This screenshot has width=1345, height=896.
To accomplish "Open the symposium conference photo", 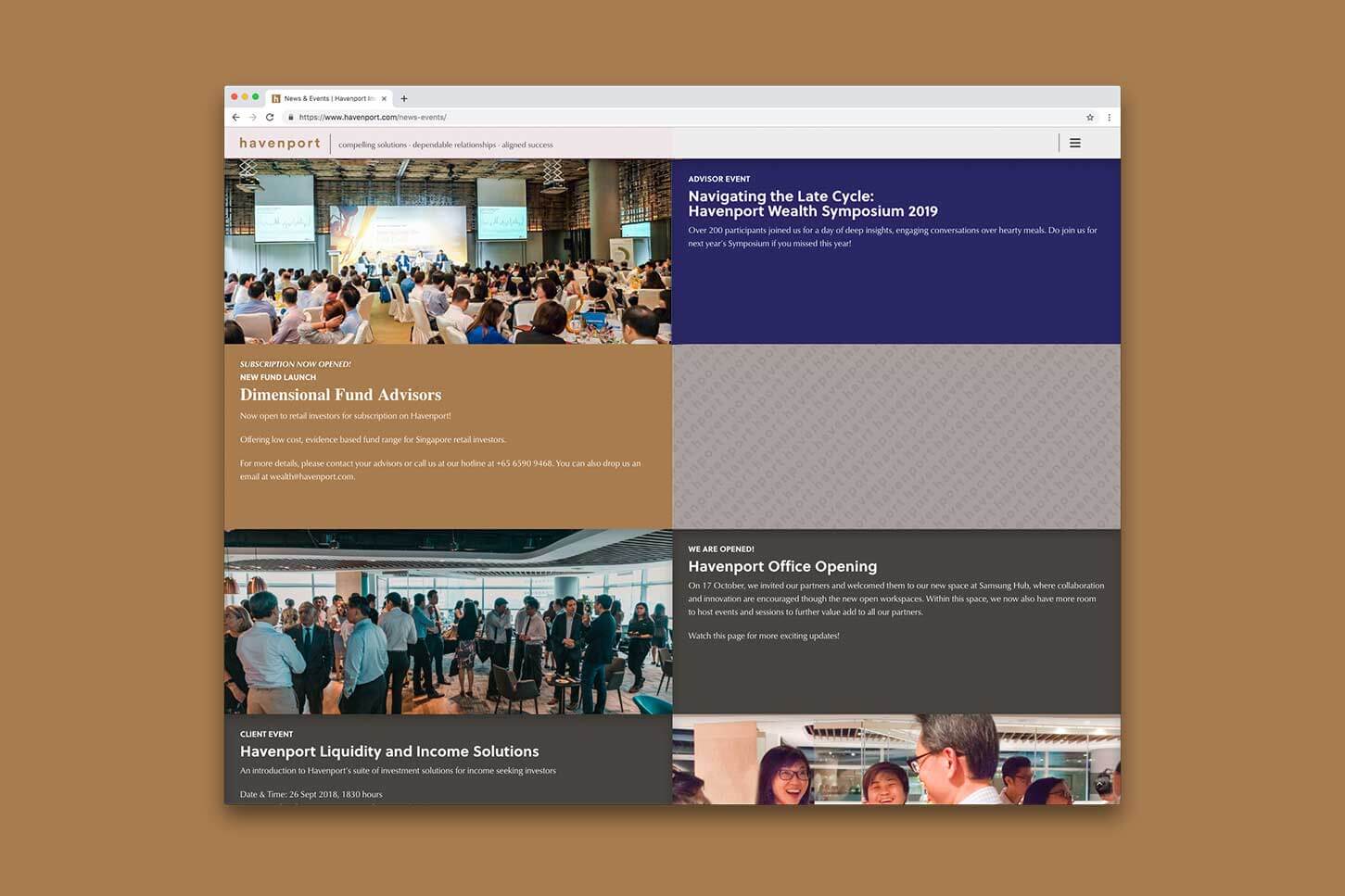I will pyautogui.click(x=448, y=251).
